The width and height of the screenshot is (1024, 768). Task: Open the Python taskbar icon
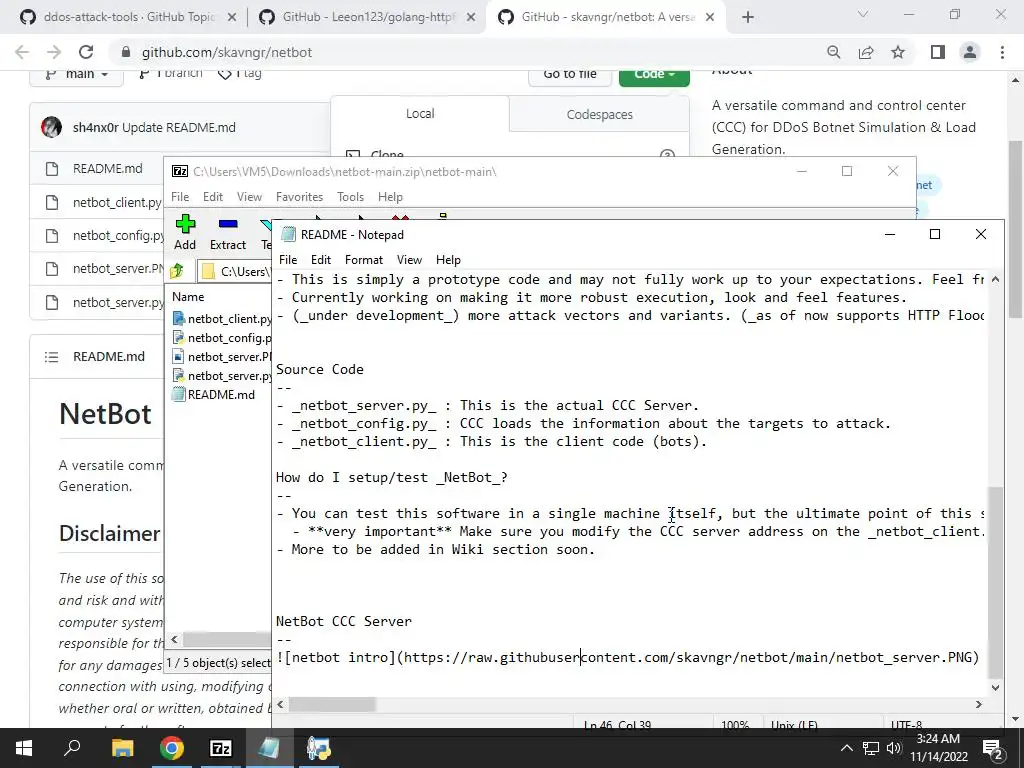click(x=319, y=748)
